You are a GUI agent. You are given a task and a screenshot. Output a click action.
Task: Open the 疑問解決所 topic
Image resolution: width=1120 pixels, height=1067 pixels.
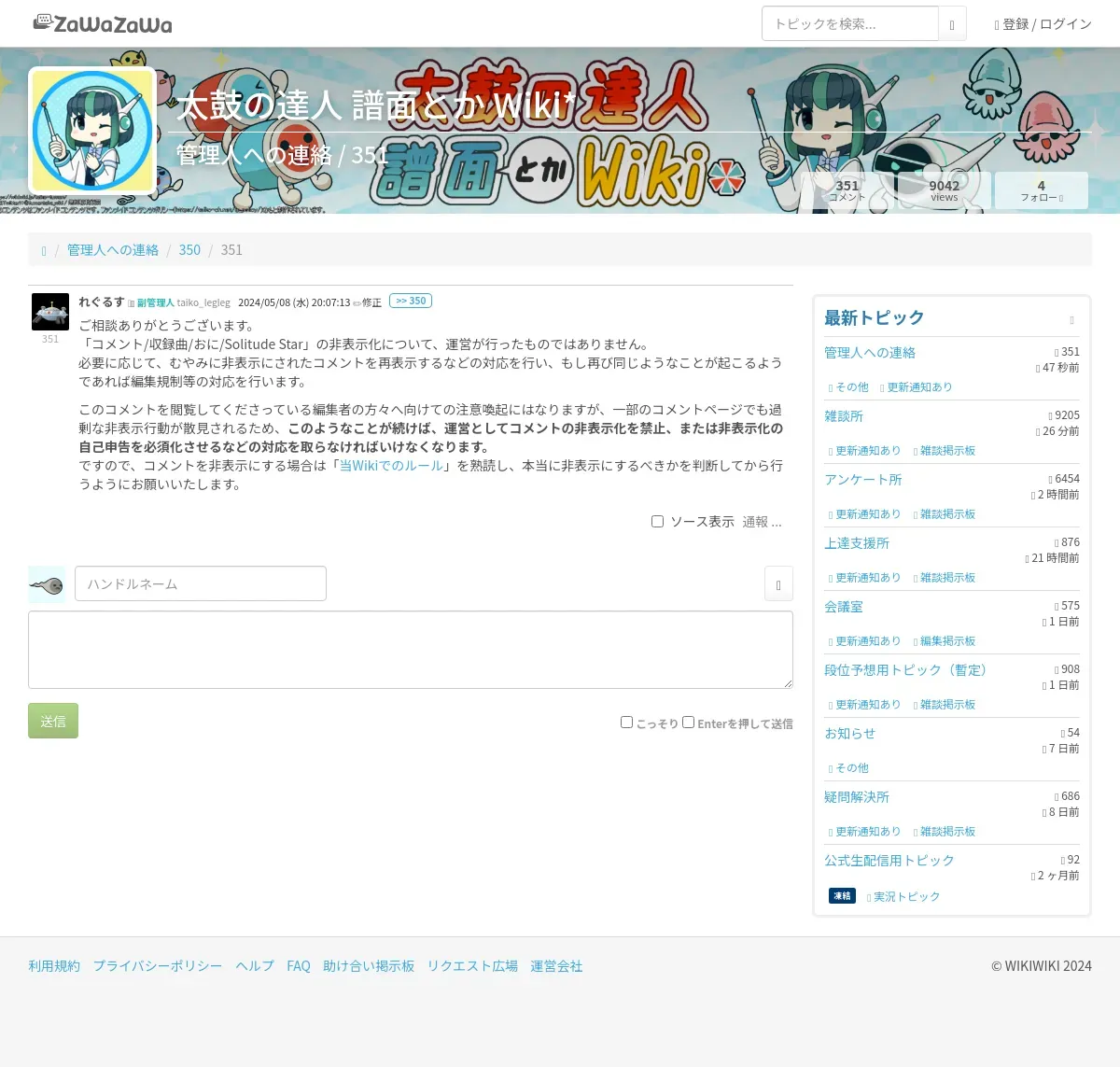pyautogui.click(x=857, y=797)
